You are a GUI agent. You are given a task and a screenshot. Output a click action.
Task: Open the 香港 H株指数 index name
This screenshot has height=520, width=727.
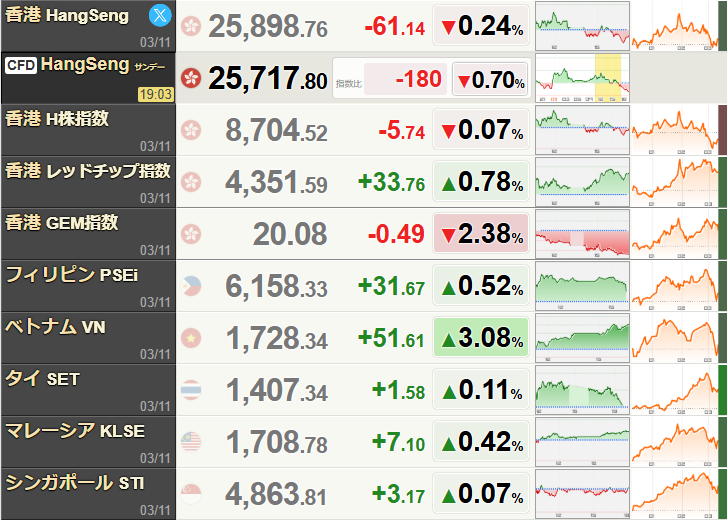tap(57, 119)
